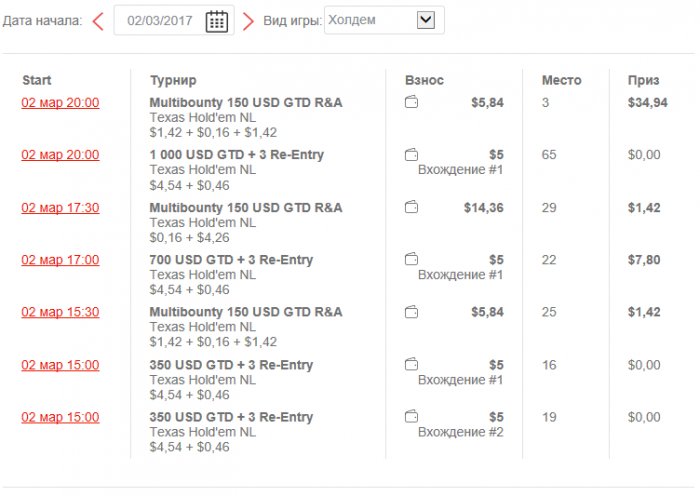
Task: Click the Start column header
Action: [x=36, y=80]
